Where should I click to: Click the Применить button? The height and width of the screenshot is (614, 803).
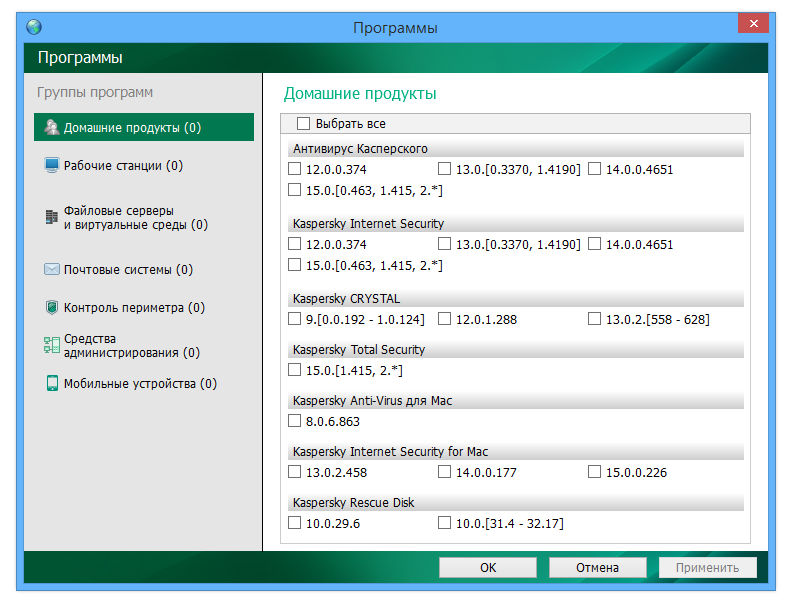(x=708, y=567)
